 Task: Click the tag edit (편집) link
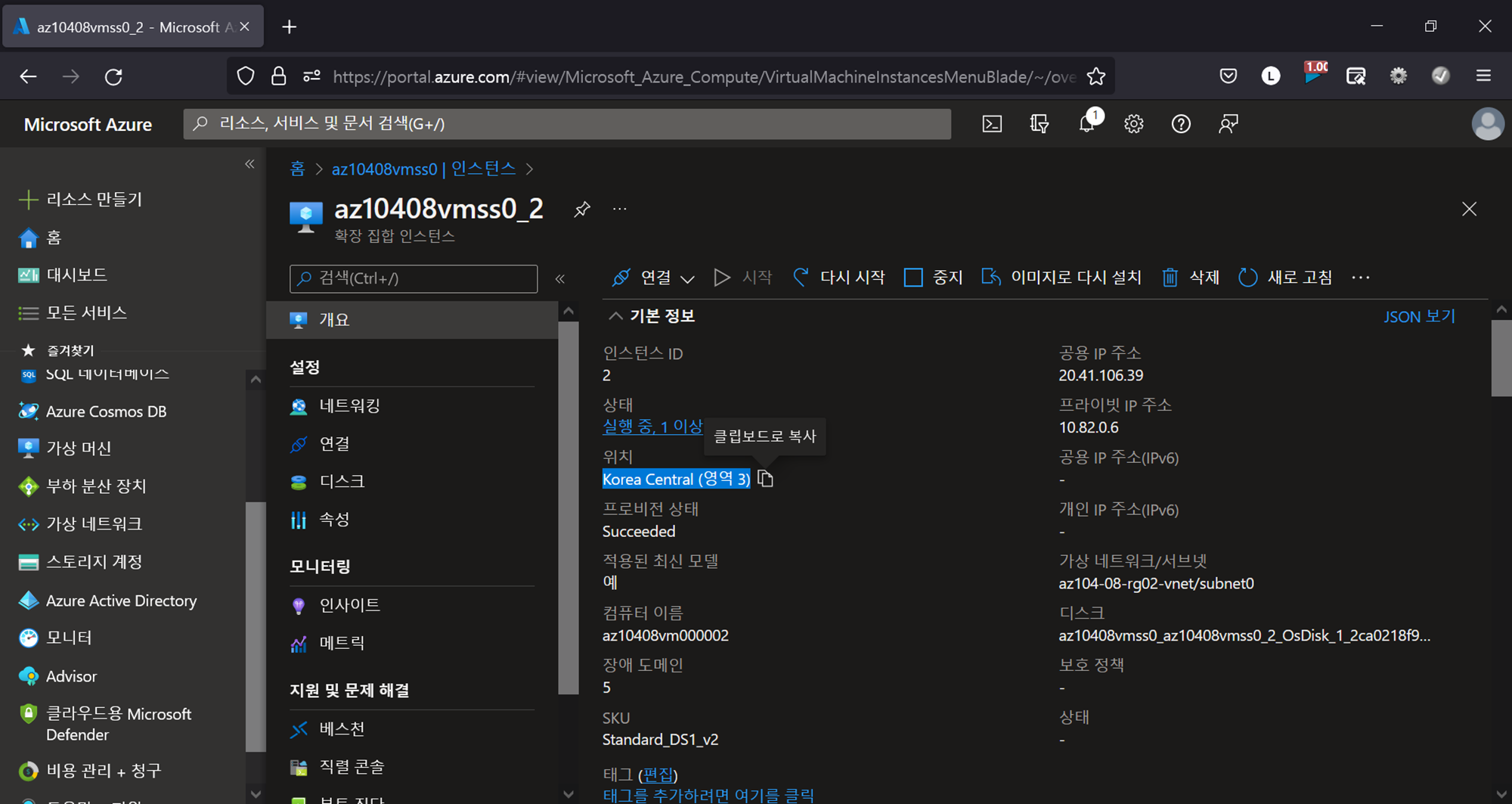pos(658,775)
